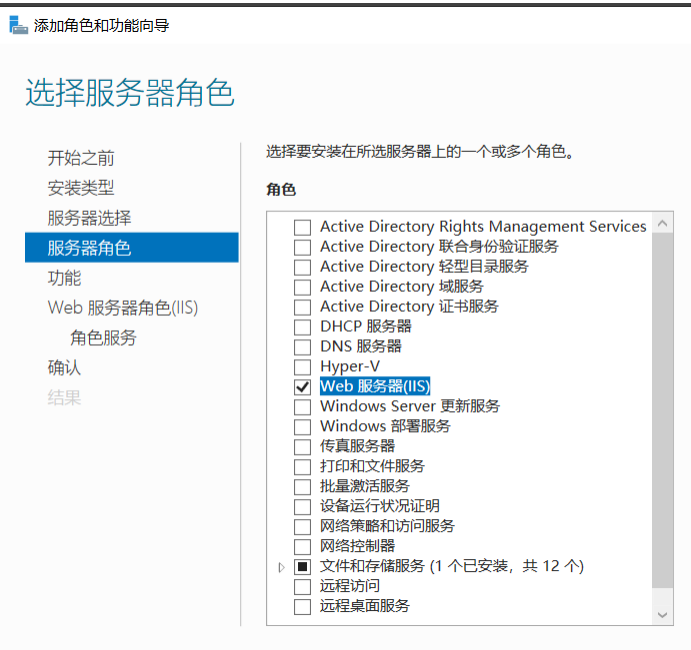
Task: Tick the DNS 服务器 checkbox
Action: (x=302, y=347)
